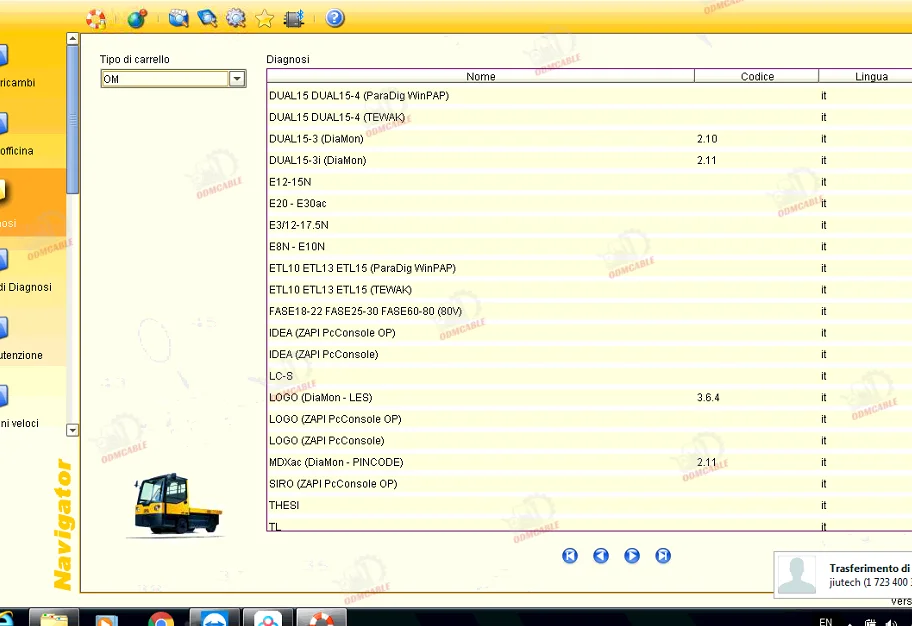Open Help using the question mark icon
This screenshot has width=912, height=626.
click(335, 18)
